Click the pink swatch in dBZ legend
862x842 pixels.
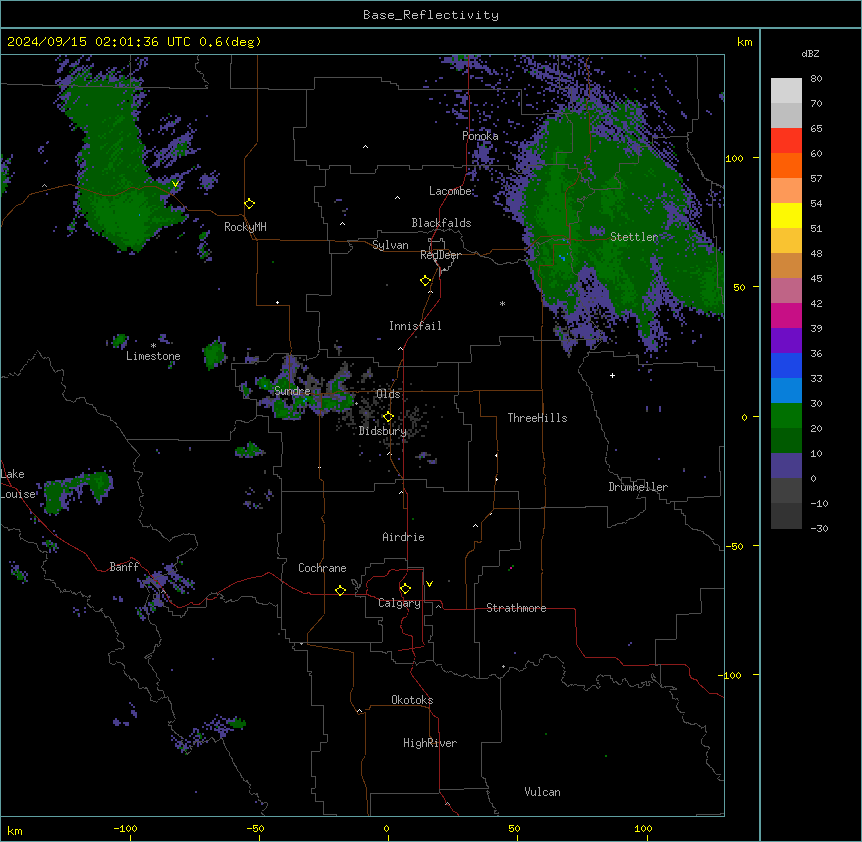[x=786, y=291]
